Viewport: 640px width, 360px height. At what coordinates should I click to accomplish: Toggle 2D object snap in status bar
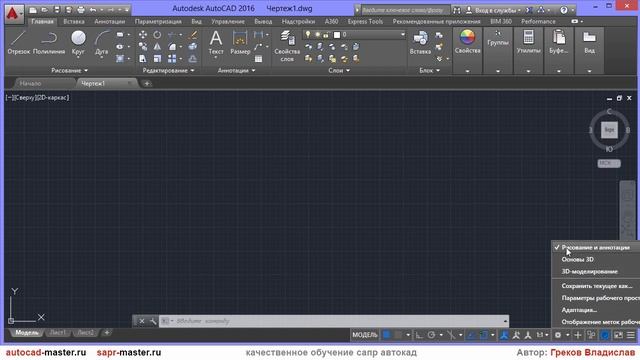(x=484, y=335)
